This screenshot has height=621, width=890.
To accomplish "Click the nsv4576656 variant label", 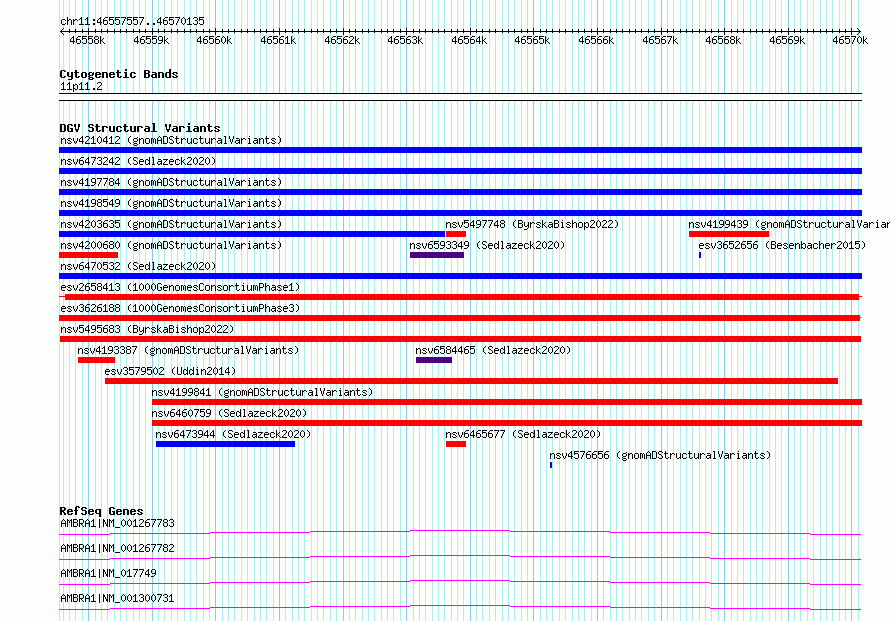I will (x=660, y=455).
